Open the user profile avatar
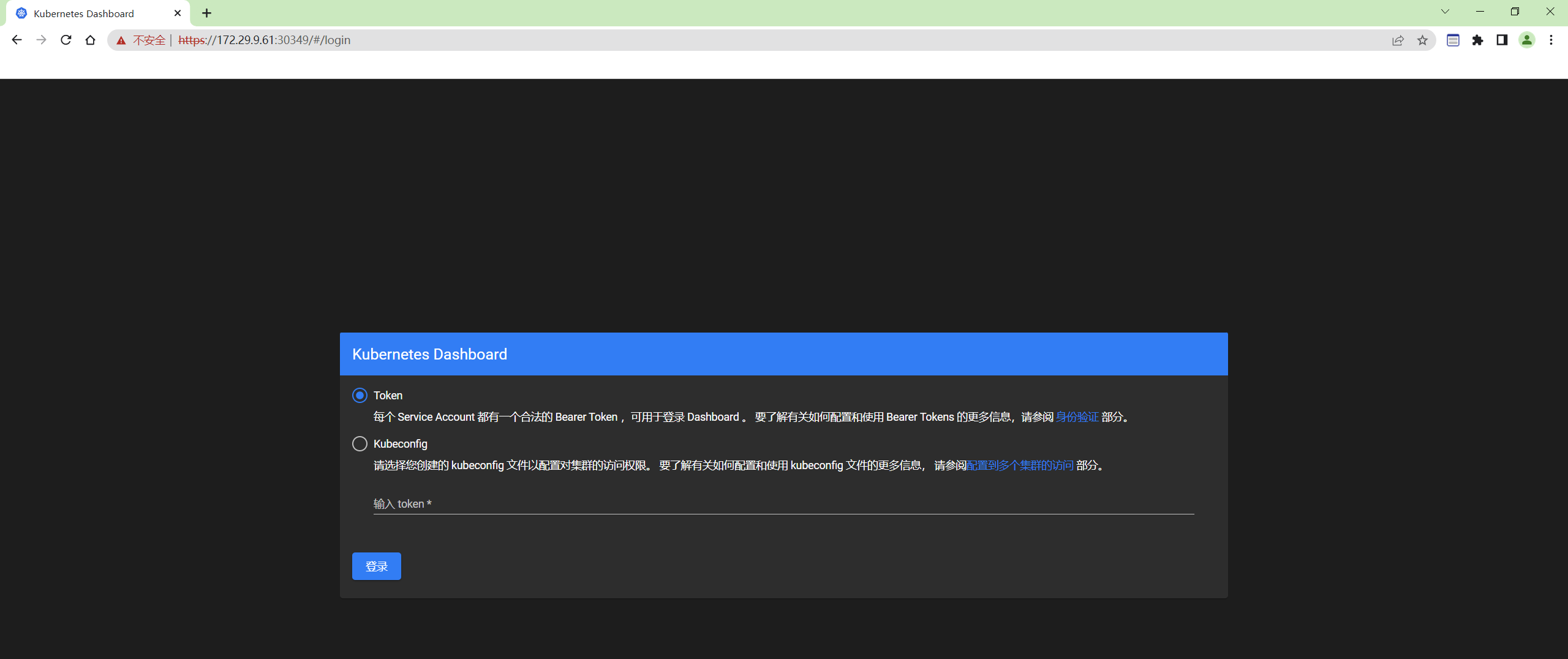 (x=1527, y=40)
